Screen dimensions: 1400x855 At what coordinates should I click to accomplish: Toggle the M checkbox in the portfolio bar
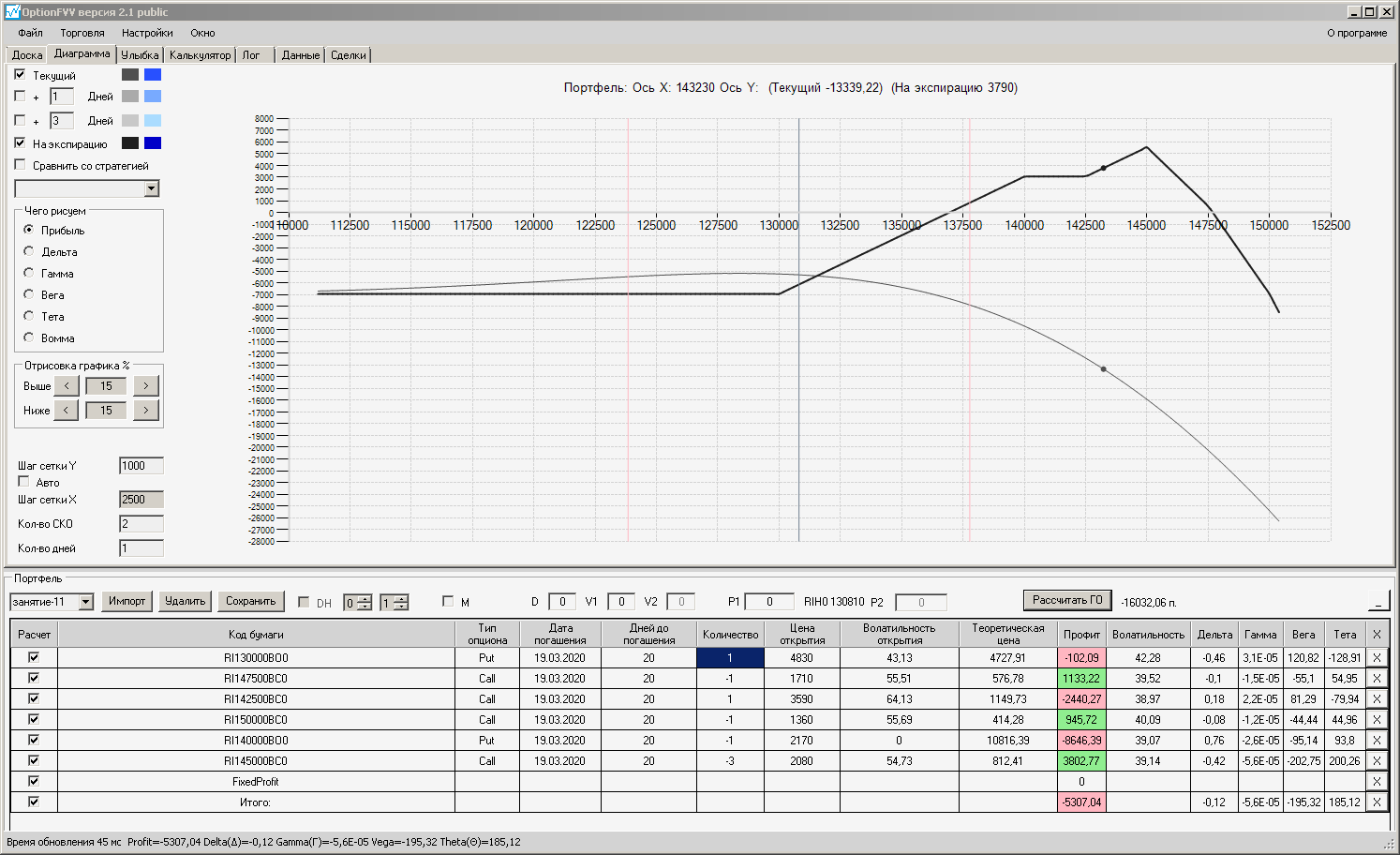(448, 602)
